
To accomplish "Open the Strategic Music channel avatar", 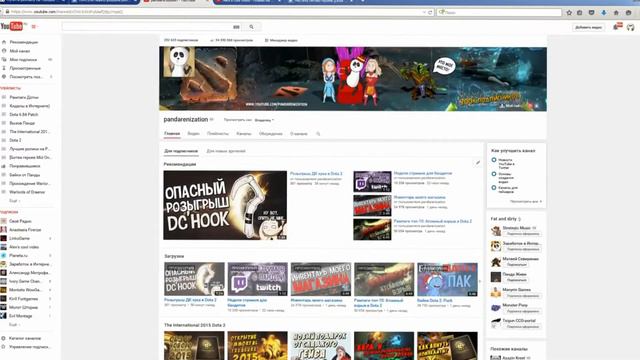I will (496, 231).
